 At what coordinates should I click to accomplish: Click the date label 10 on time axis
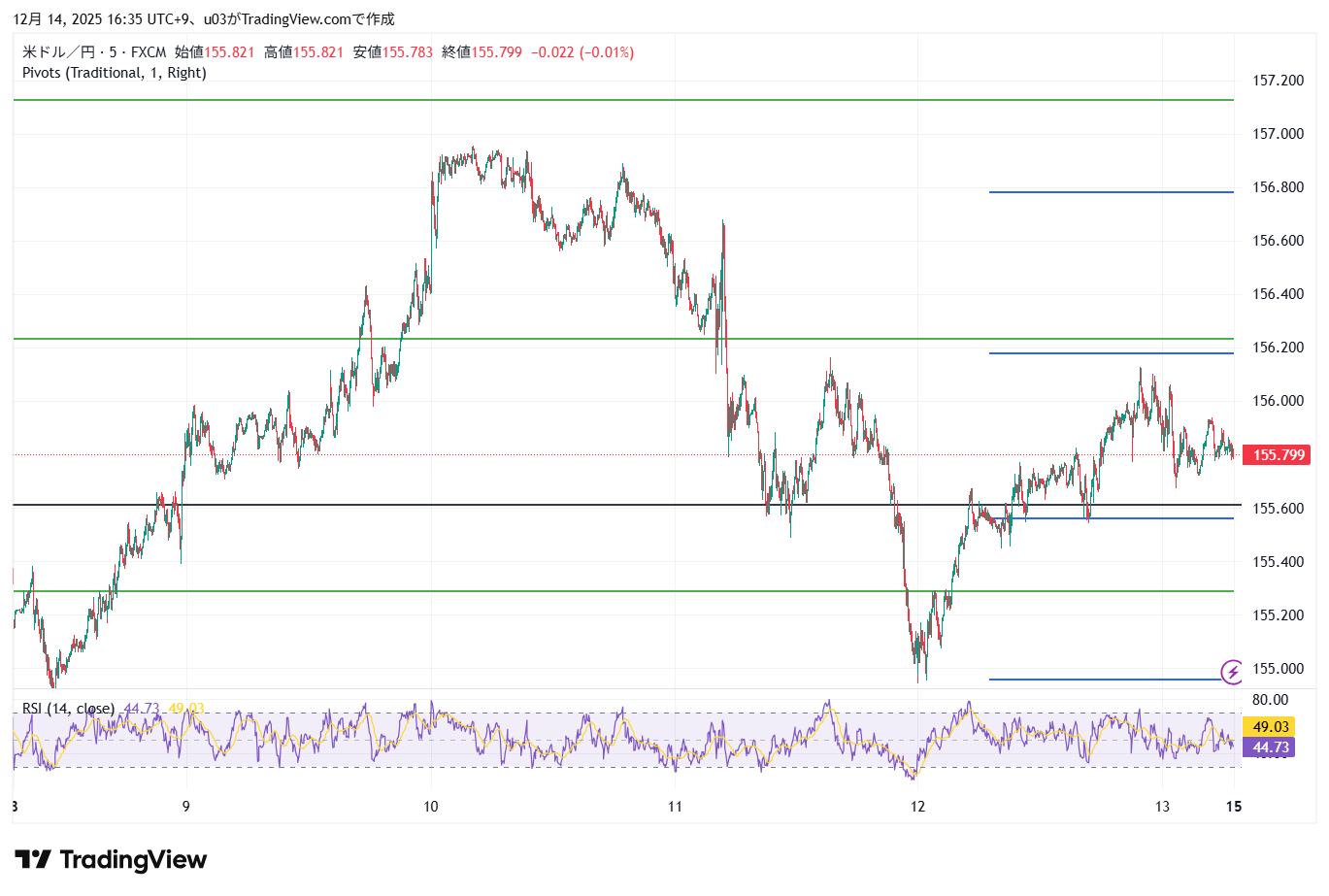point(431,807)
